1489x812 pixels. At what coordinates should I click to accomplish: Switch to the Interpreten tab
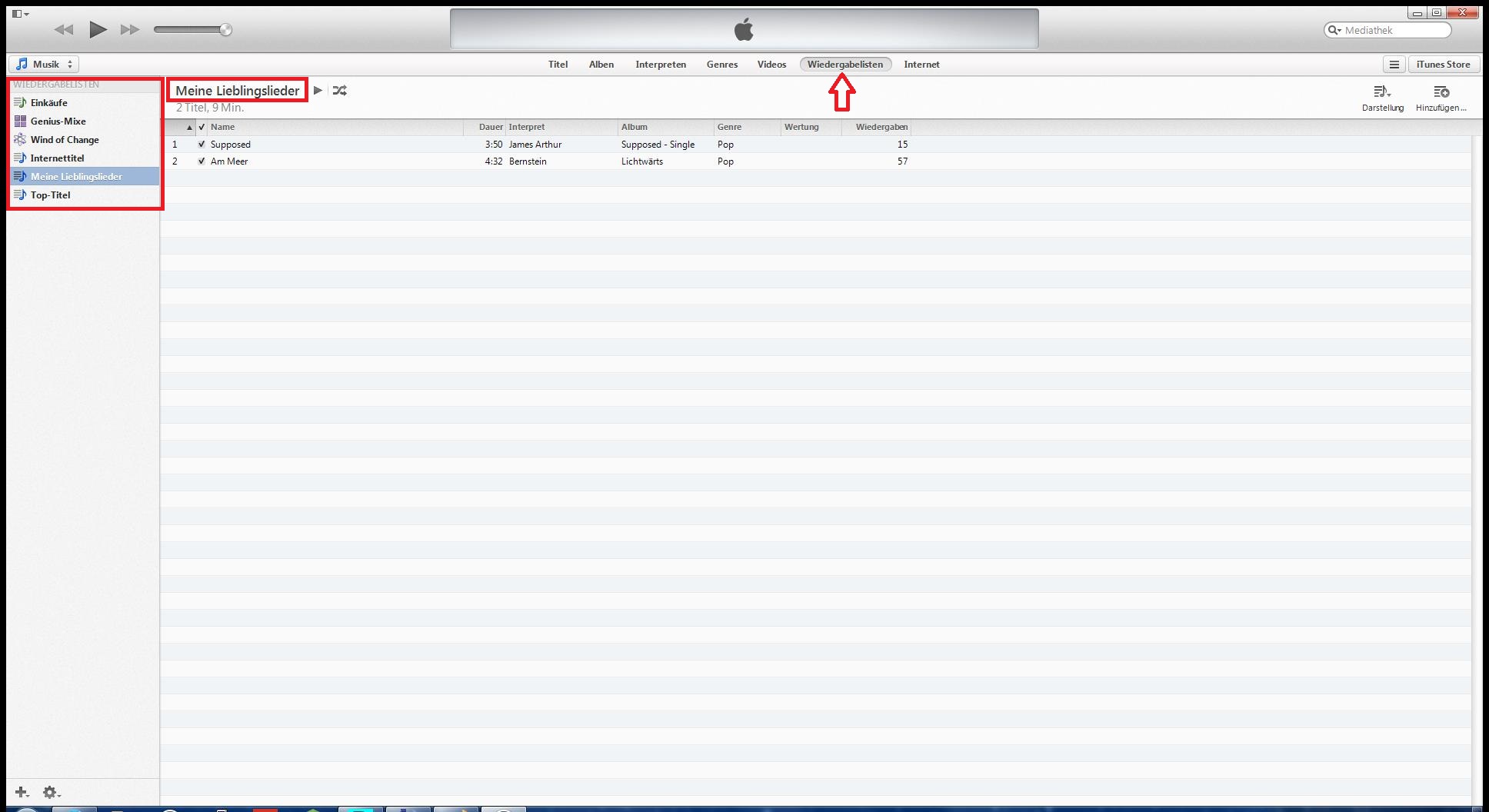pyautogui.click(x=661, y=65)
